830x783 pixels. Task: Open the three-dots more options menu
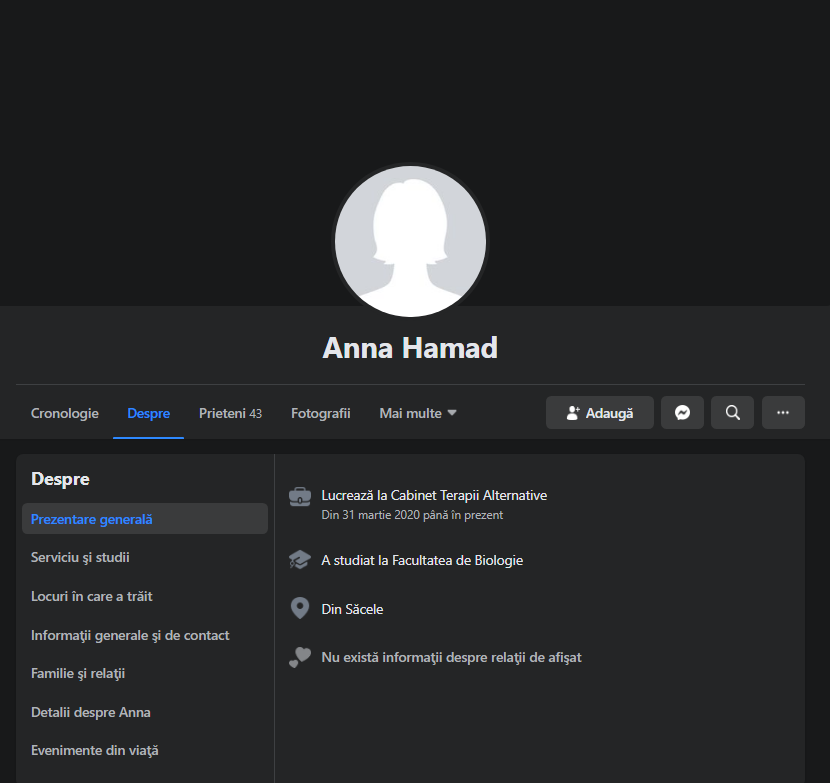[x=783, y=412]
